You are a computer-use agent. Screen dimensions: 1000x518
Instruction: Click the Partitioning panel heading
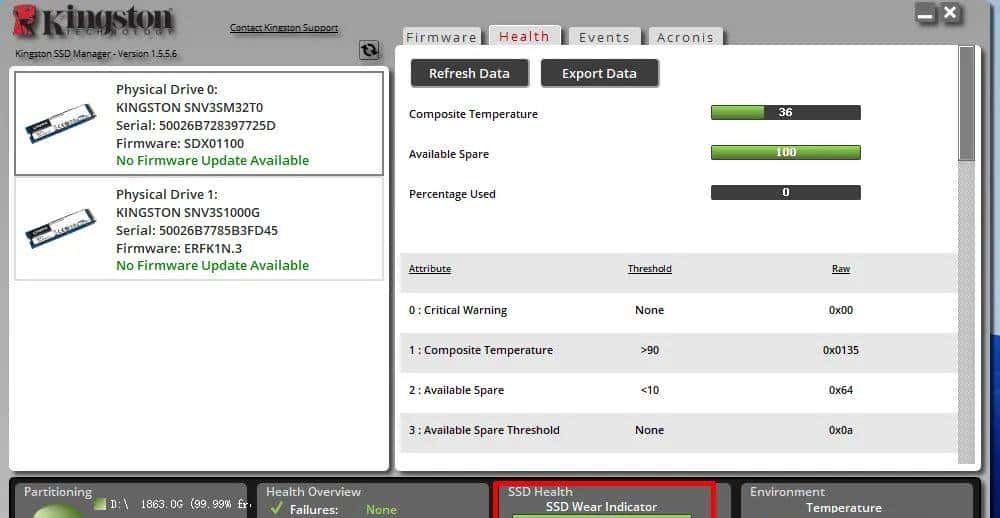click(x=58, y=492)
